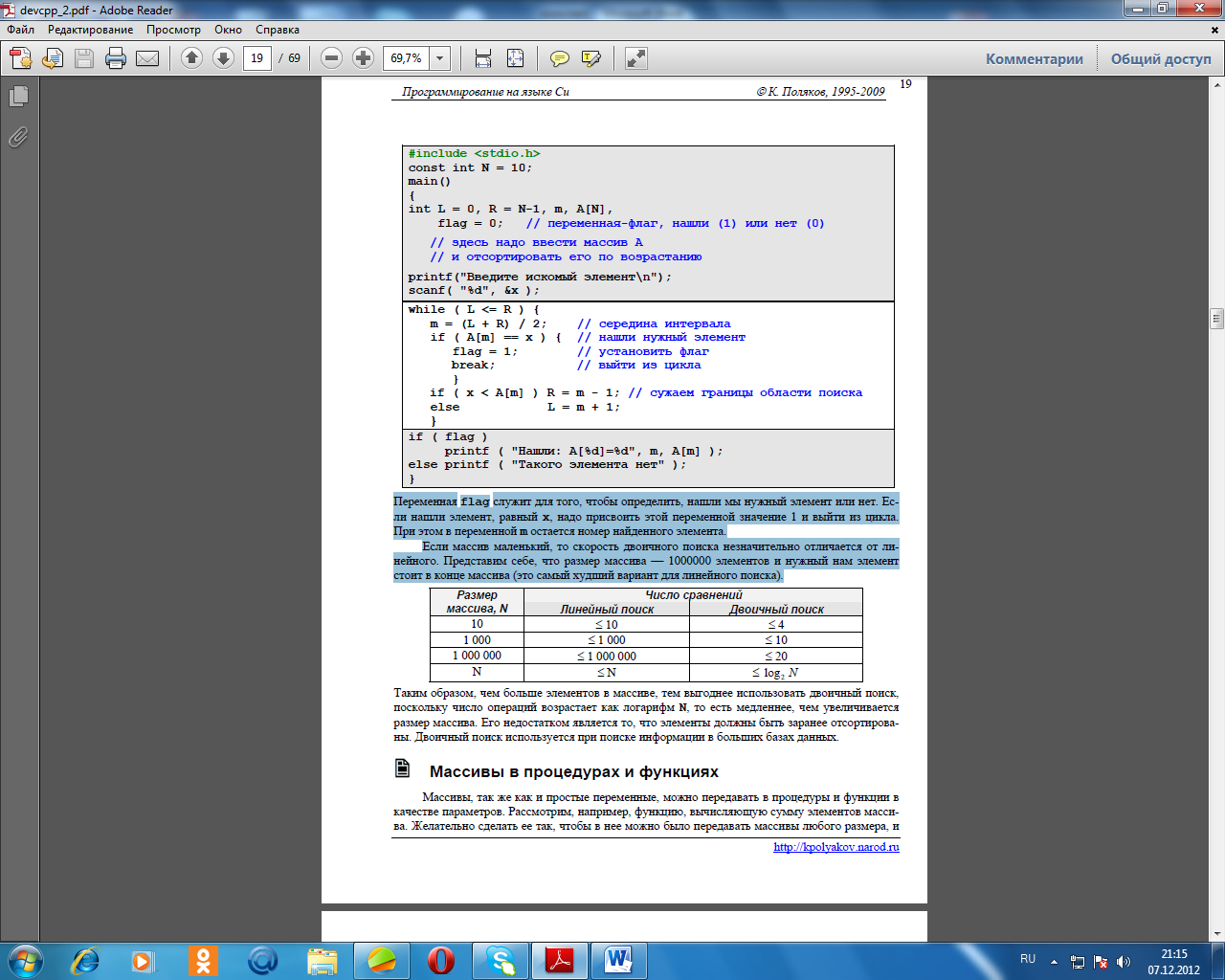Open the Windows Start menu

click(x=25, y=960)
